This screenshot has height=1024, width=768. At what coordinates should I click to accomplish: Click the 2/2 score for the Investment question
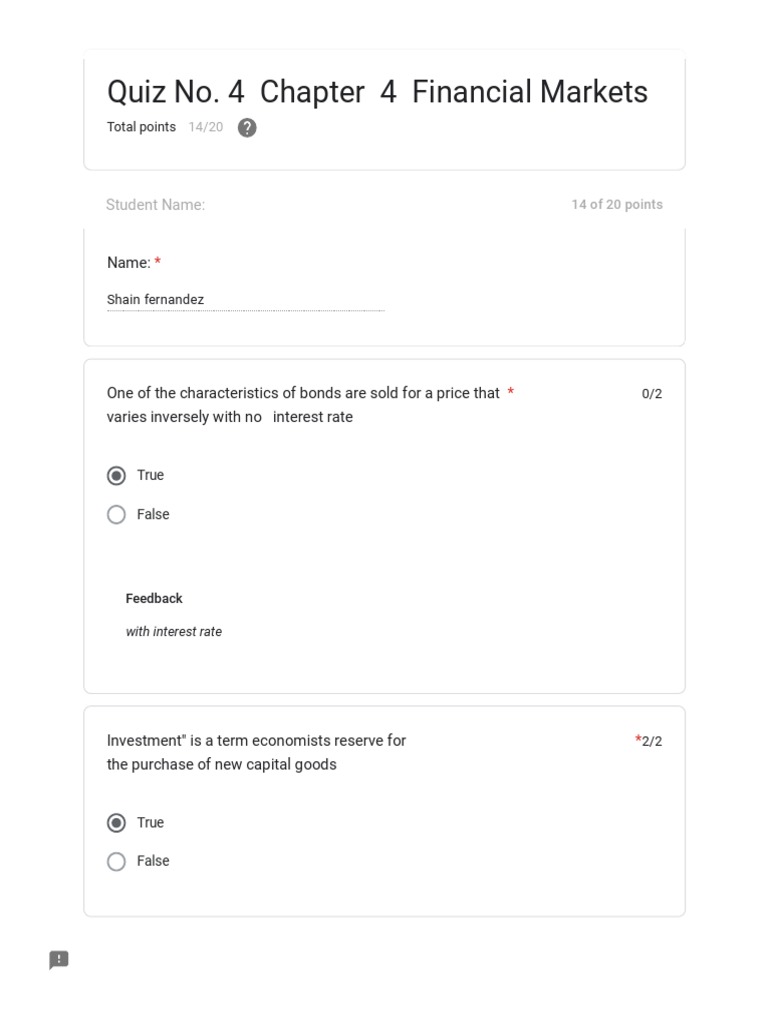651,741
